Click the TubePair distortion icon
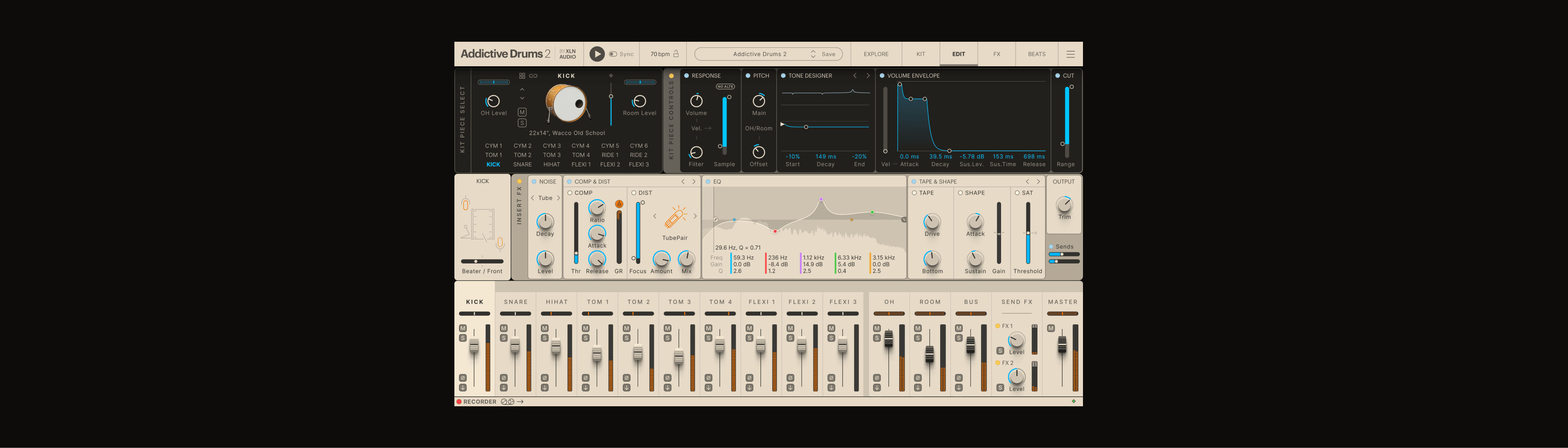This screenshot has width=1568, height=448. 675,217
